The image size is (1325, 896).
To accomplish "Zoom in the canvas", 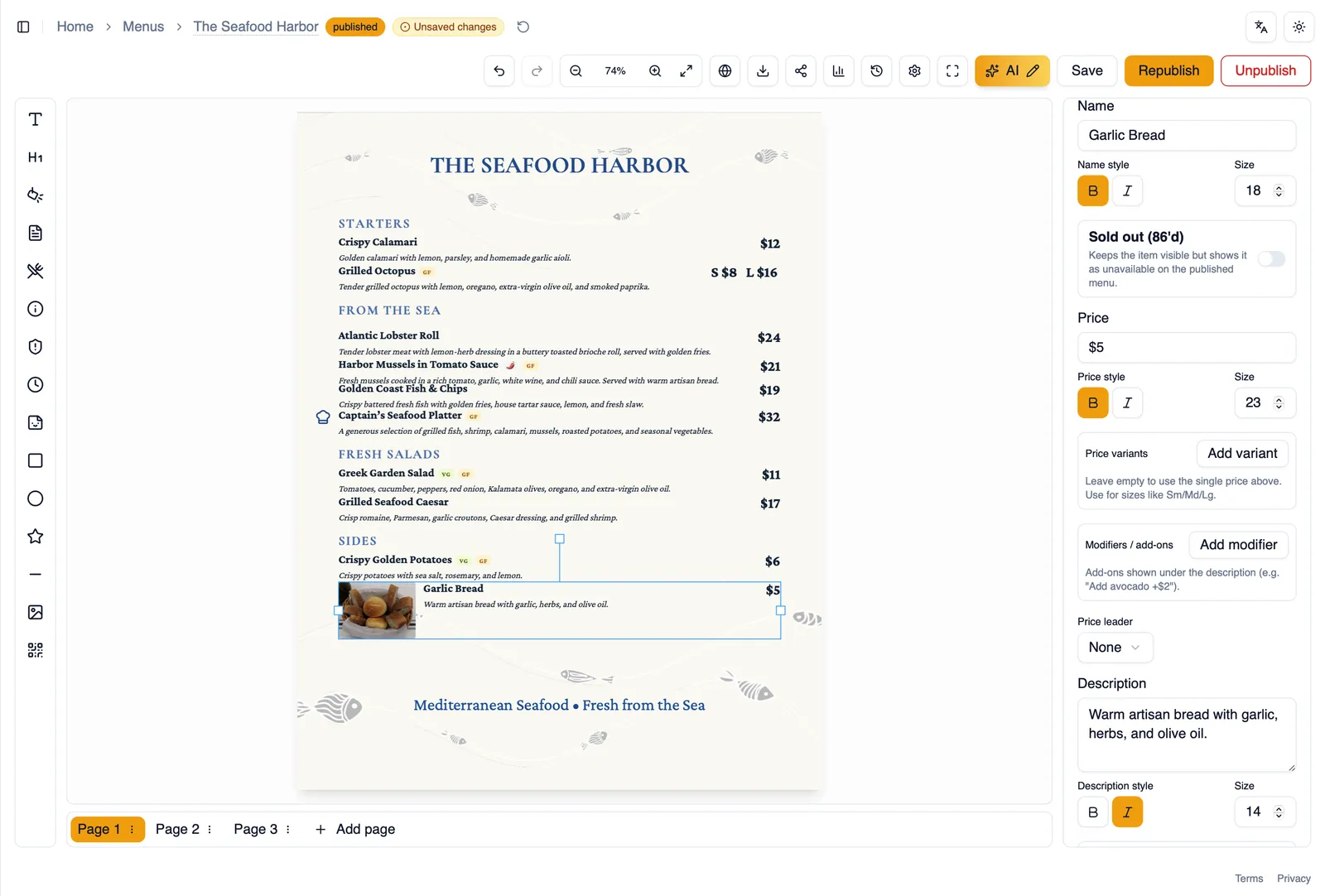I will [x=655, y=71].
